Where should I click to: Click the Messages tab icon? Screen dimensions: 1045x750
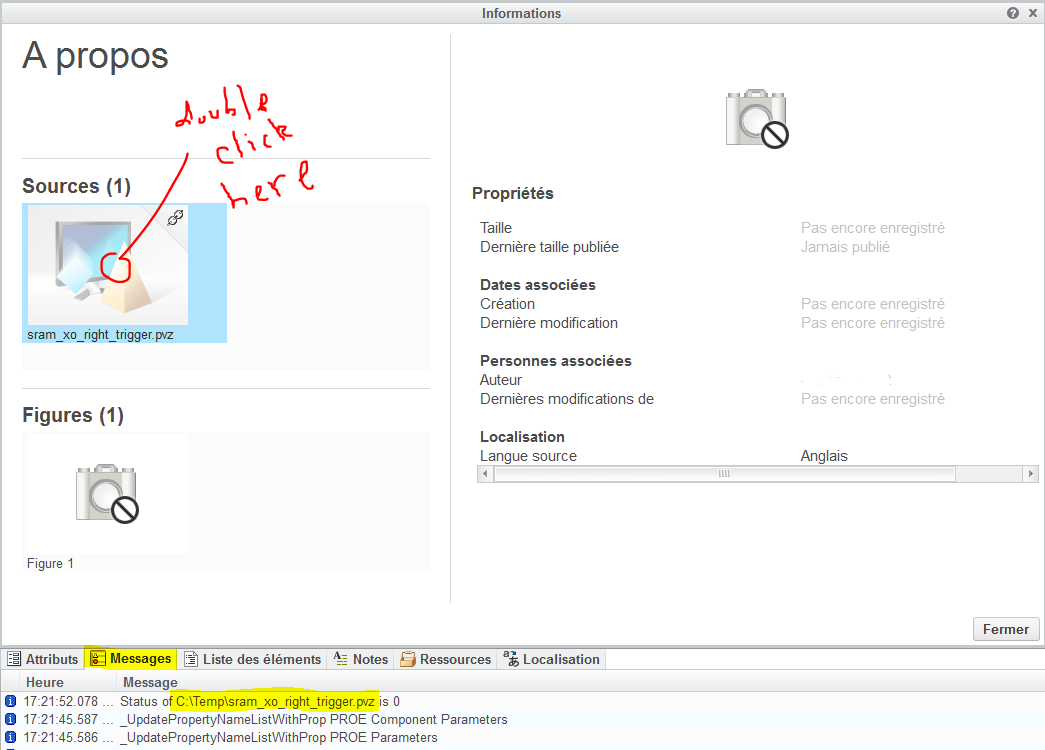click(x=98, y=659)
